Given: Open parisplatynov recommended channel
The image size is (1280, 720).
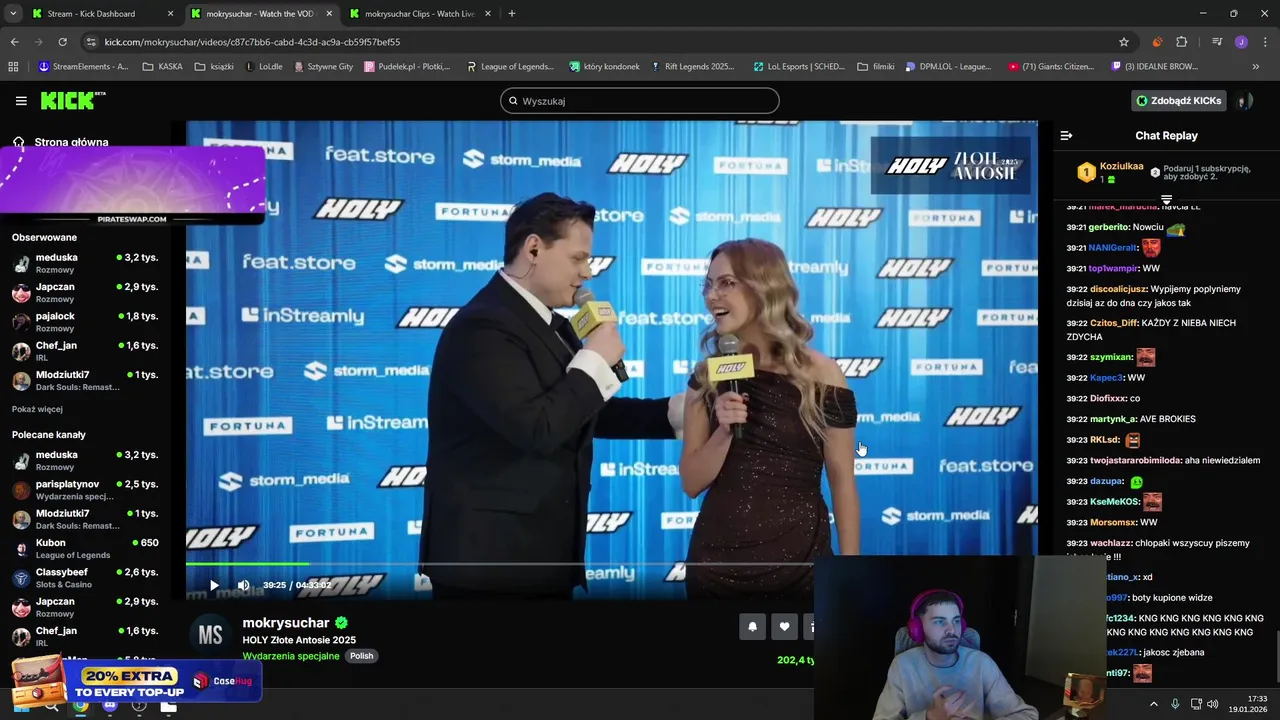Looking at the screenshot, I should point(85,490).
